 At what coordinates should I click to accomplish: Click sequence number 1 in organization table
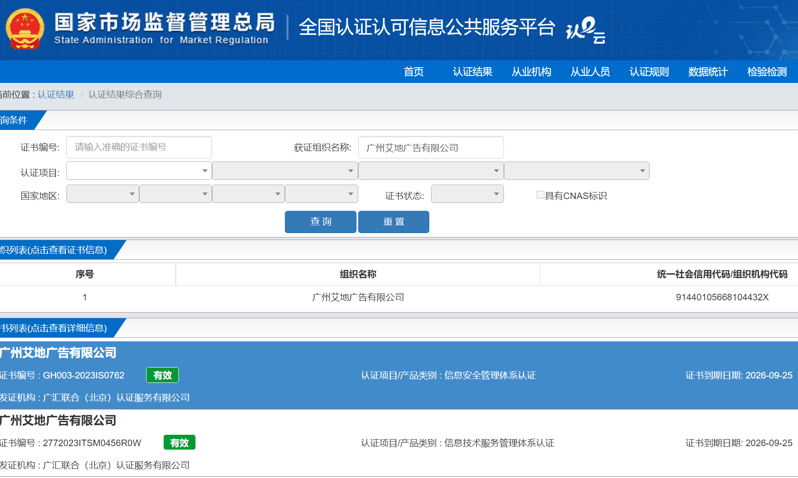tap(84, 297)
